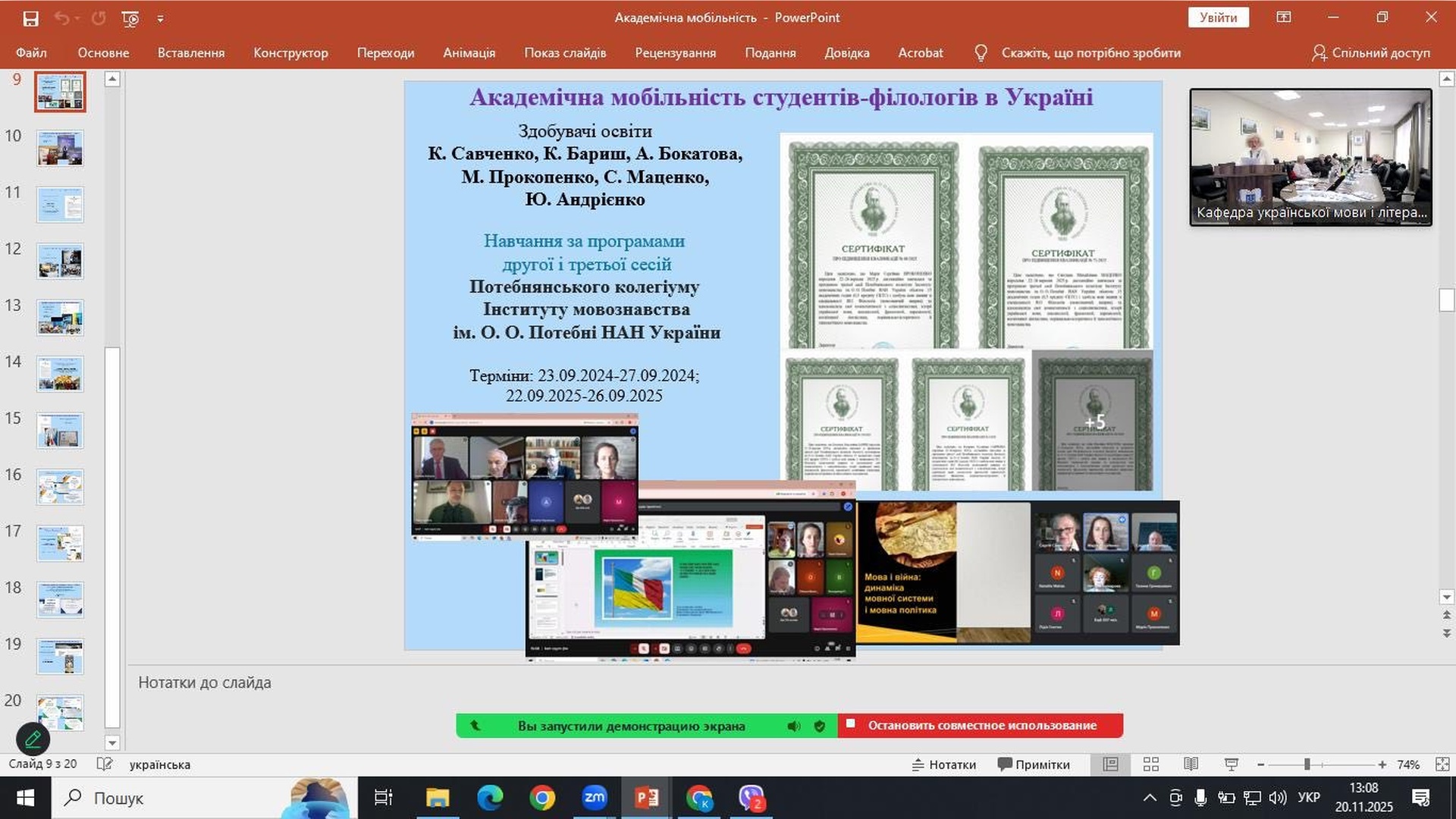The image size is (1456, 819).
Task: Toggle Примітки comments pane
Action: pyautogui.click(x=1033, y=764)
